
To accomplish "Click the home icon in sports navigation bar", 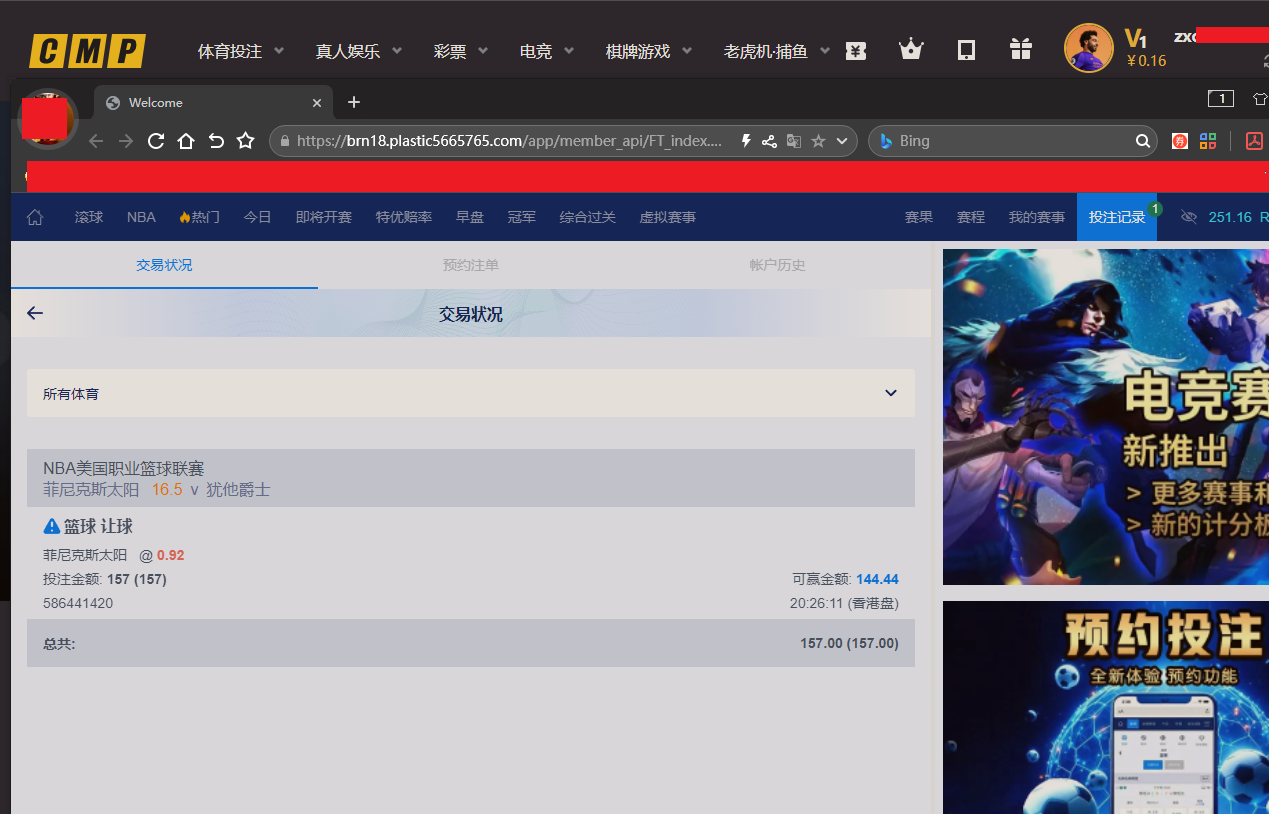I will [35, 217].
